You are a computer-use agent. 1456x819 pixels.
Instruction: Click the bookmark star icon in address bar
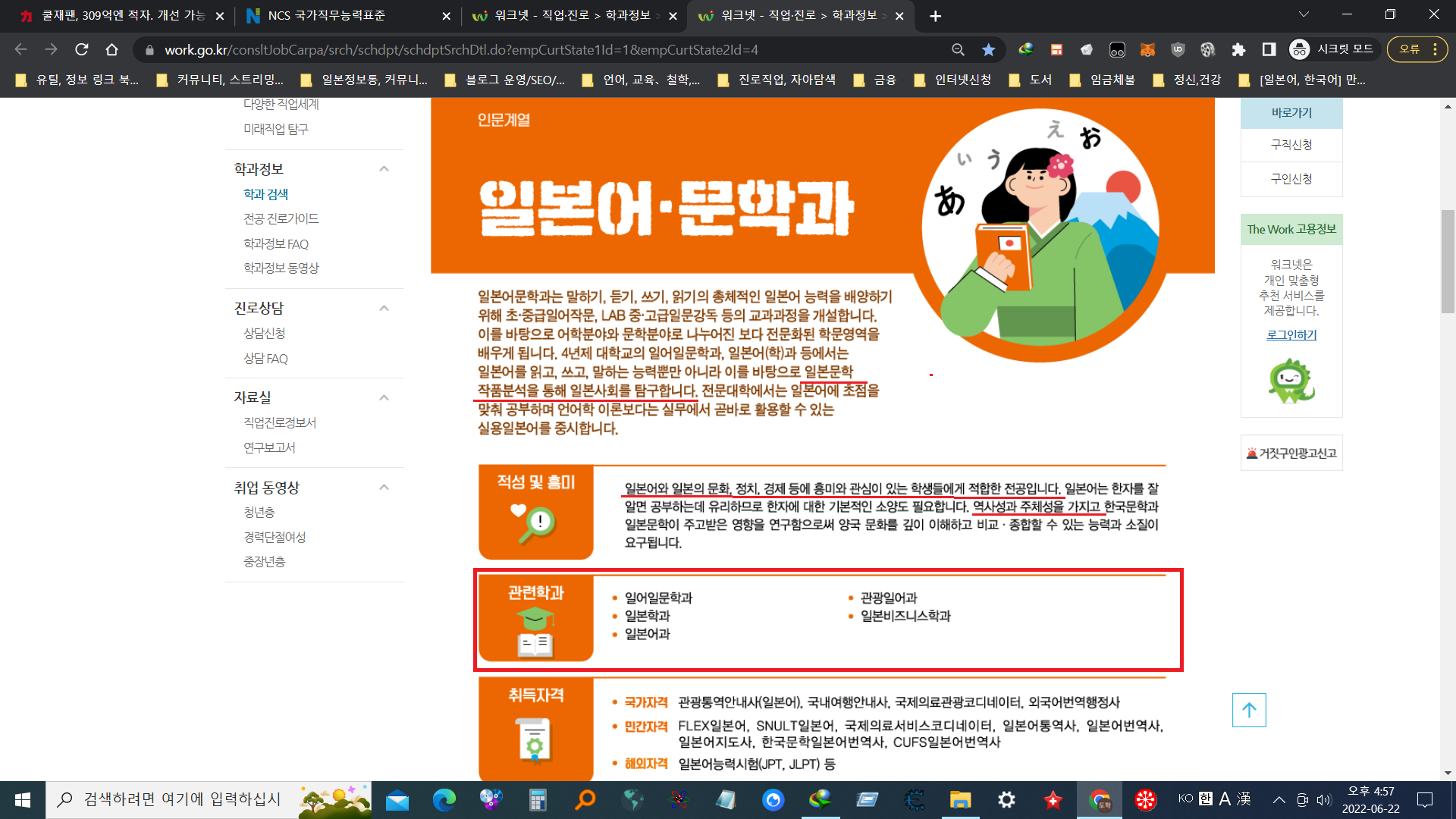[988, 49]
